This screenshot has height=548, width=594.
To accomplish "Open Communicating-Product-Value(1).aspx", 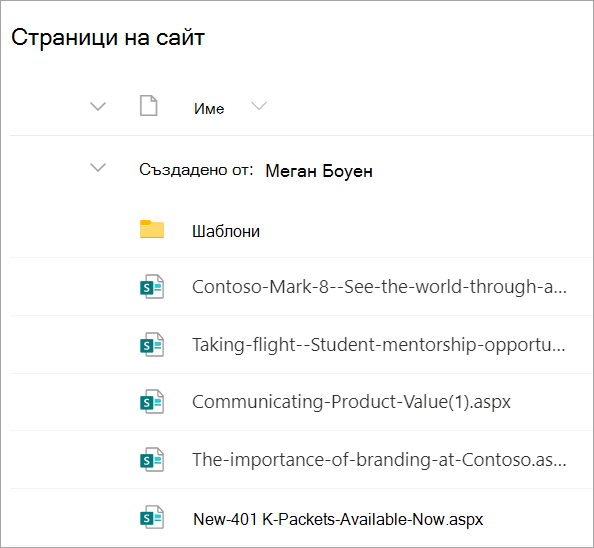I will tap(351, 402).
